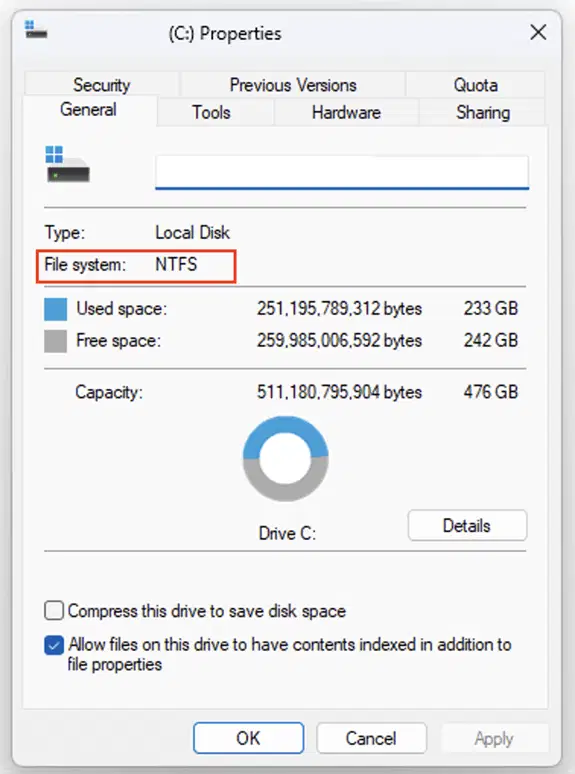Screen dimensions: 575x774
Task: Click the 476 GB capacity value
Action: point(491,392)
